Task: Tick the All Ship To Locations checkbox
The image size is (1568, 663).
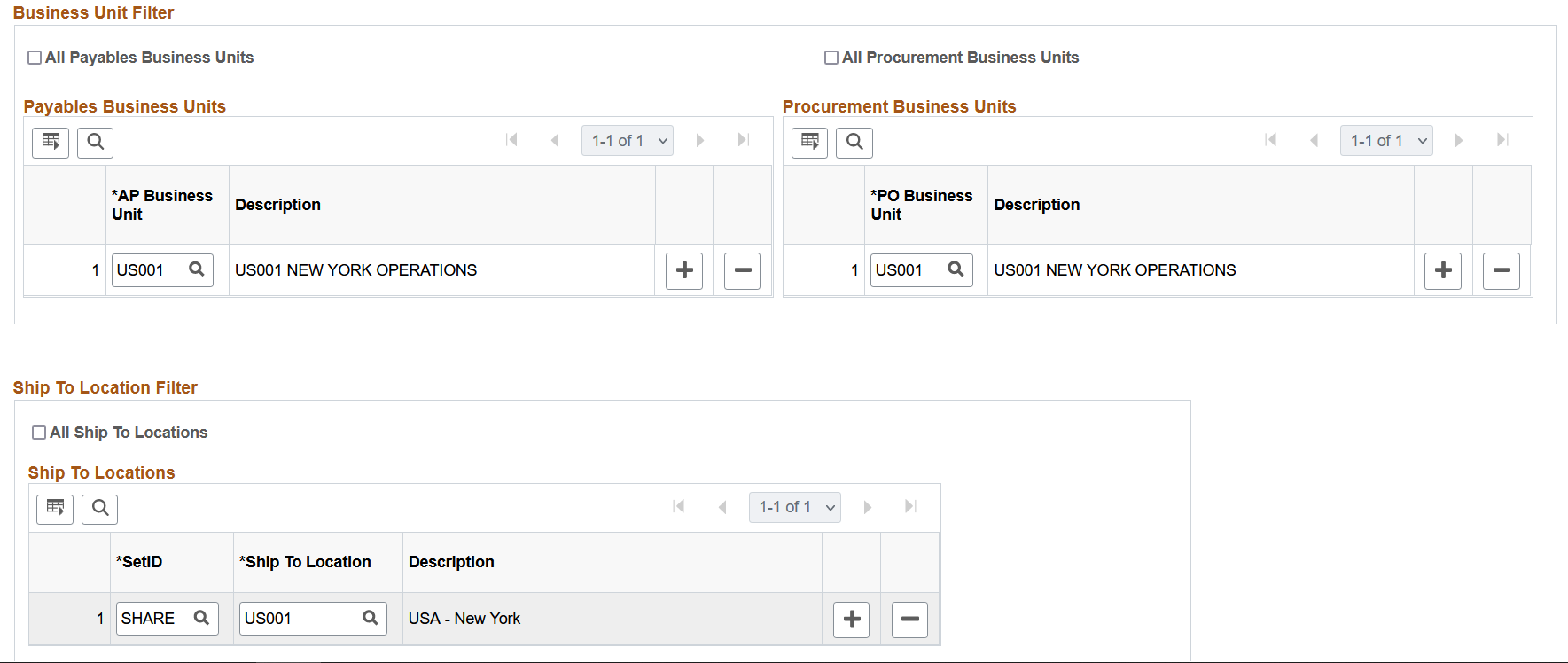Action: click(x=39, y=433)
